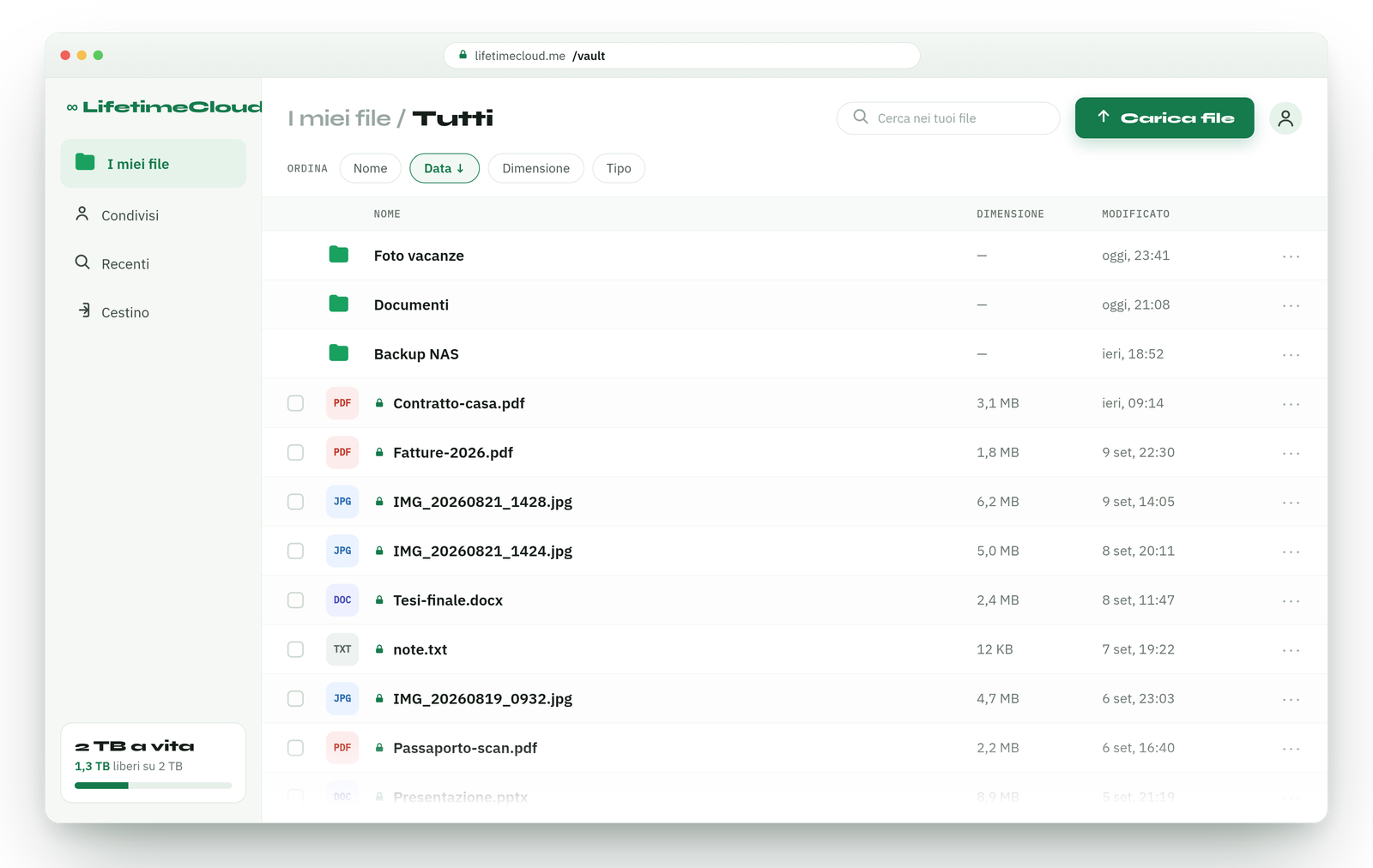Open more options for Documenti
Viewport: 1373px width, 868px height.
pyautogui.click(x=1291, y=305)
